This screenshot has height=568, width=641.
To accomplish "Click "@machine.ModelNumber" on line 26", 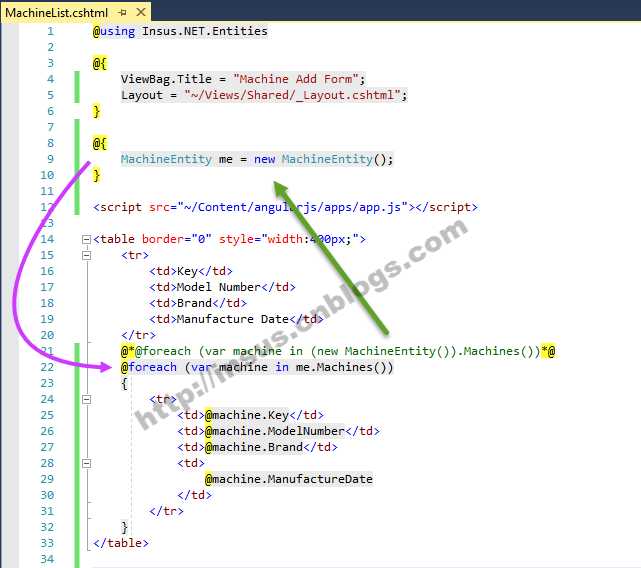I will coord(275,431).
